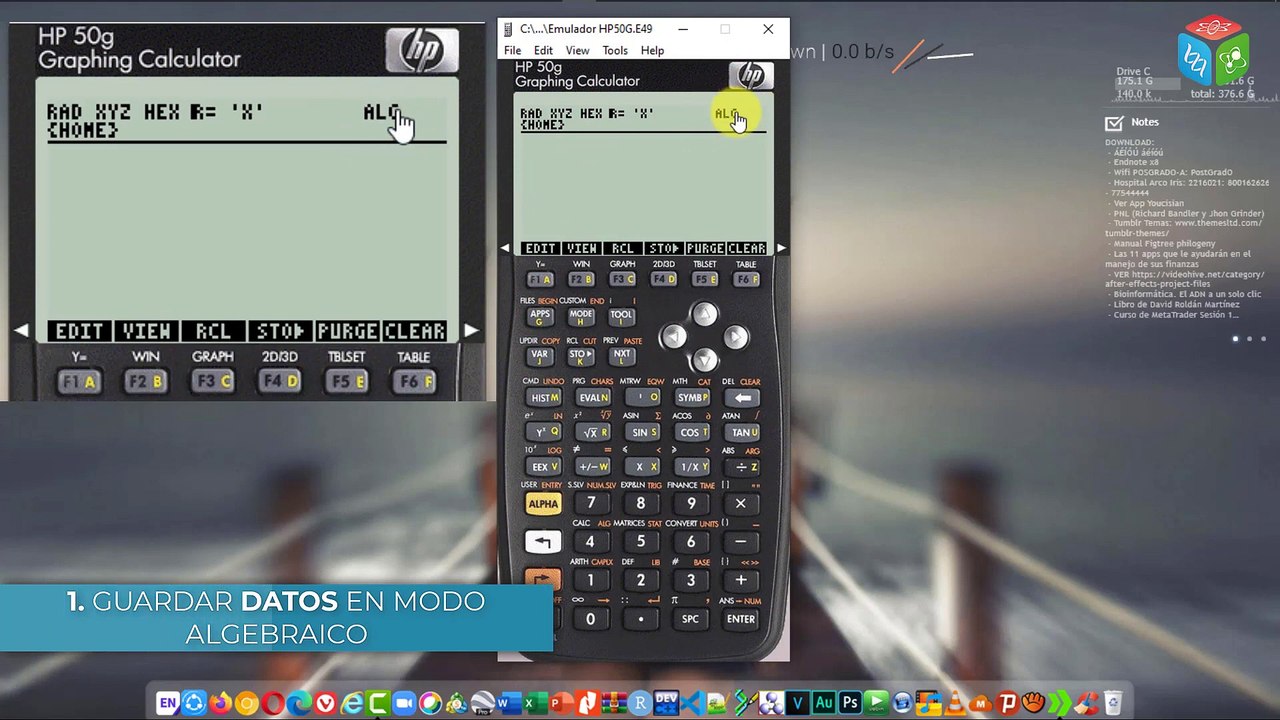Open the Edit menu in emulator window

tap(543, 51)
